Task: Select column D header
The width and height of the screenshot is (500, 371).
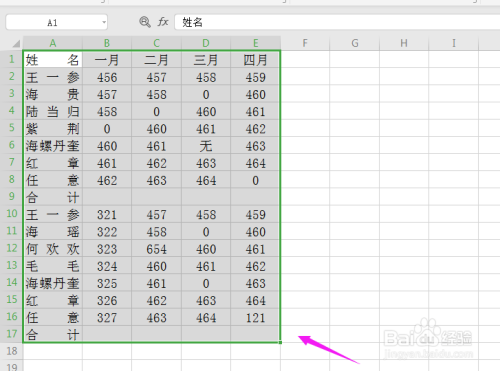Action: tap(206, 43)
